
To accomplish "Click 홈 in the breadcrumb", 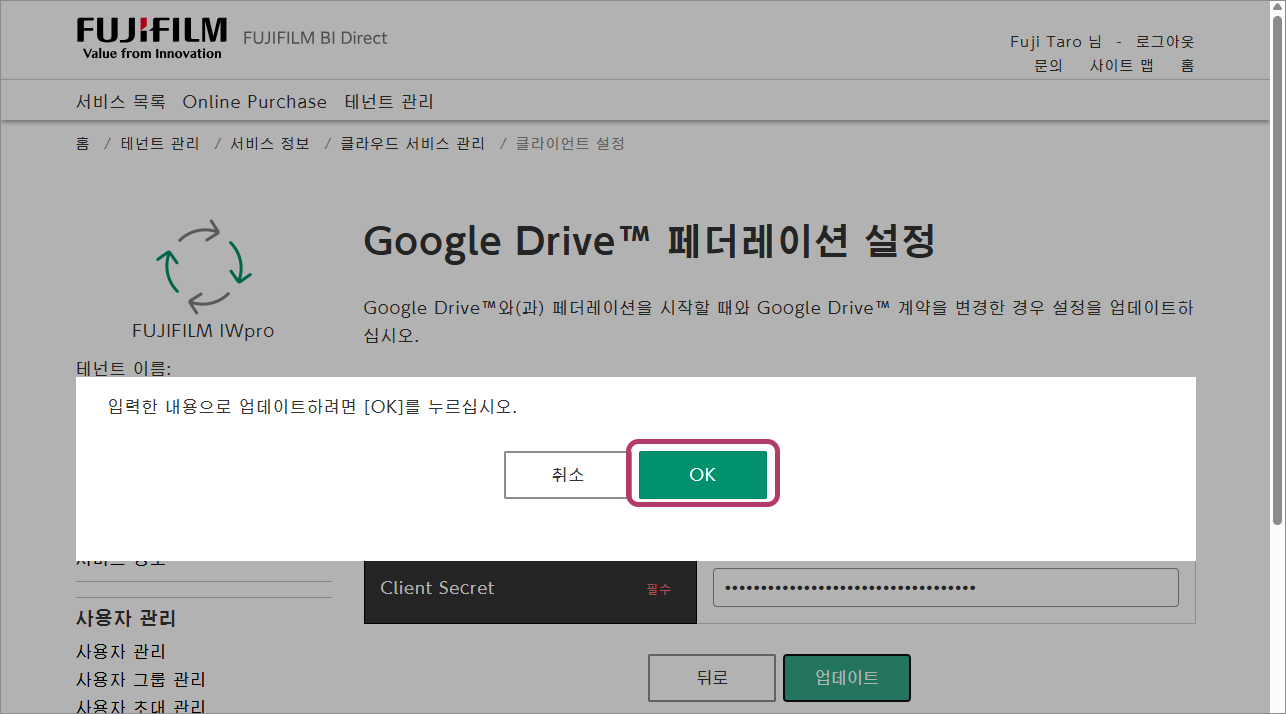I will (83, 144).
